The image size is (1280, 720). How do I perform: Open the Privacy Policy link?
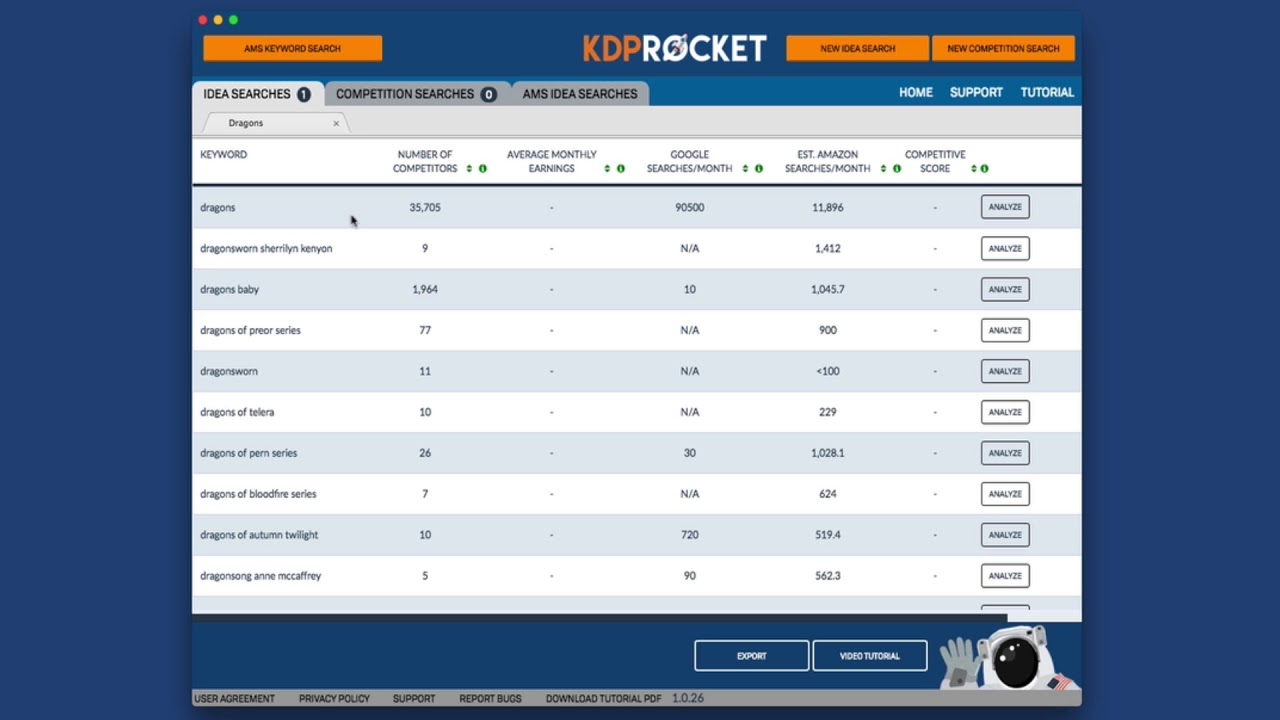pos(334,699)
